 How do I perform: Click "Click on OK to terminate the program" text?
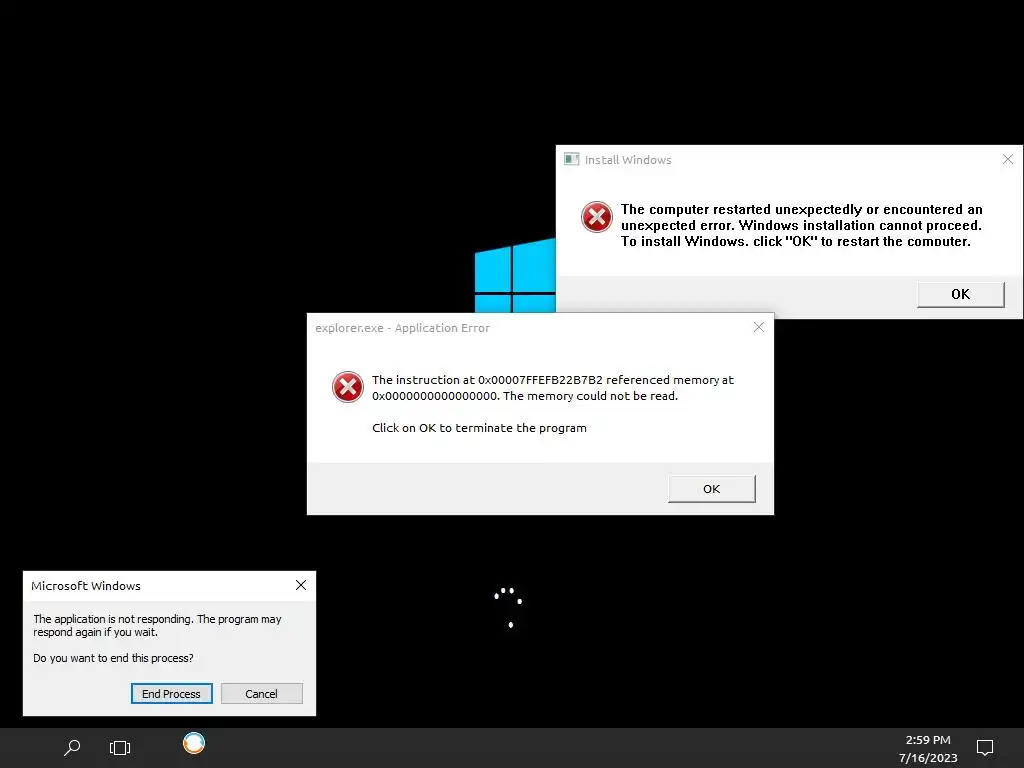(x=479, y=428)
